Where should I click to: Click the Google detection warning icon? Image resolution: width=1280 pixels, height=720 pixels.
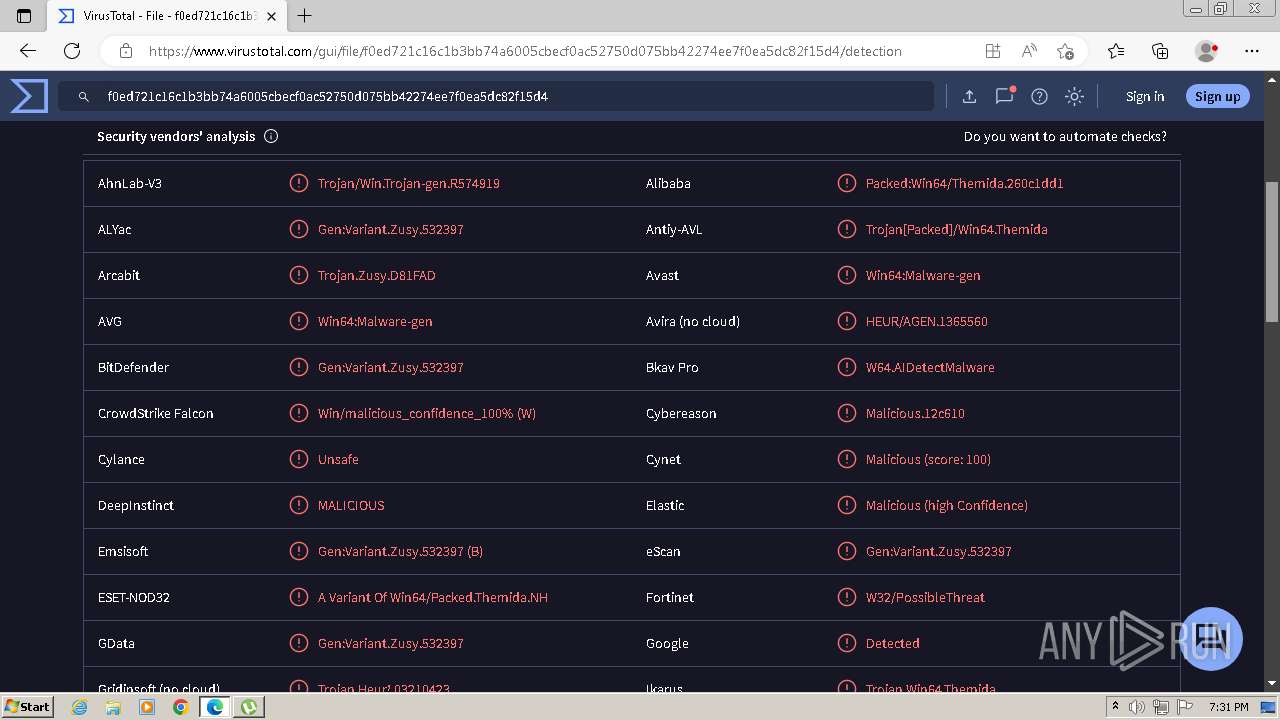[x=846, y=643]
